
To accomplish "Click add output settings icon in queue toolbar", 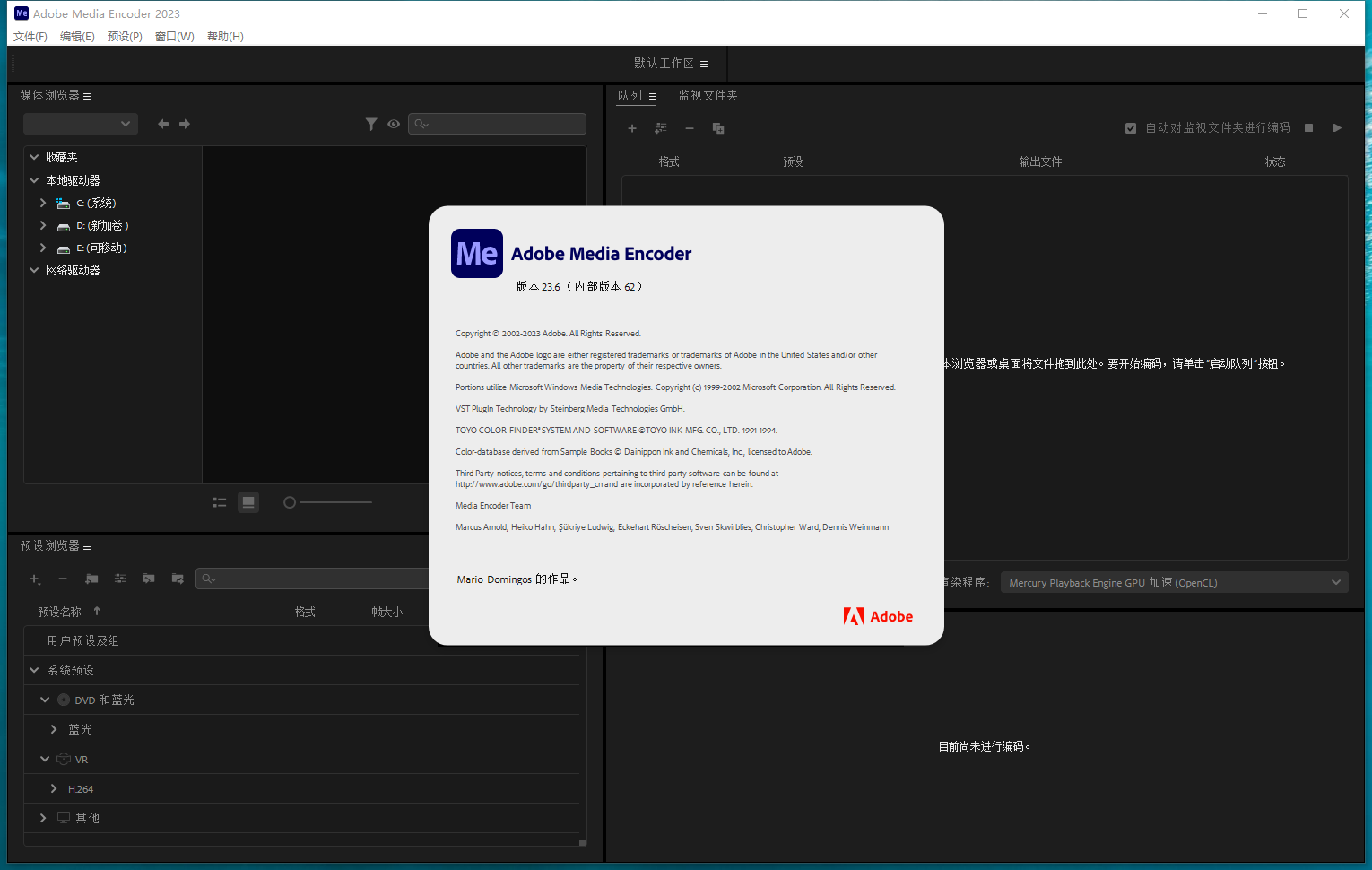I will [x=661, y=128].
